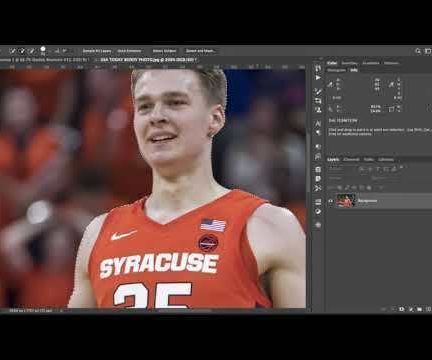The width and height of the screenshot is (432, 360).
Task: Select the Subtract from Selection brush mode
Action: [x=32, y=51]
